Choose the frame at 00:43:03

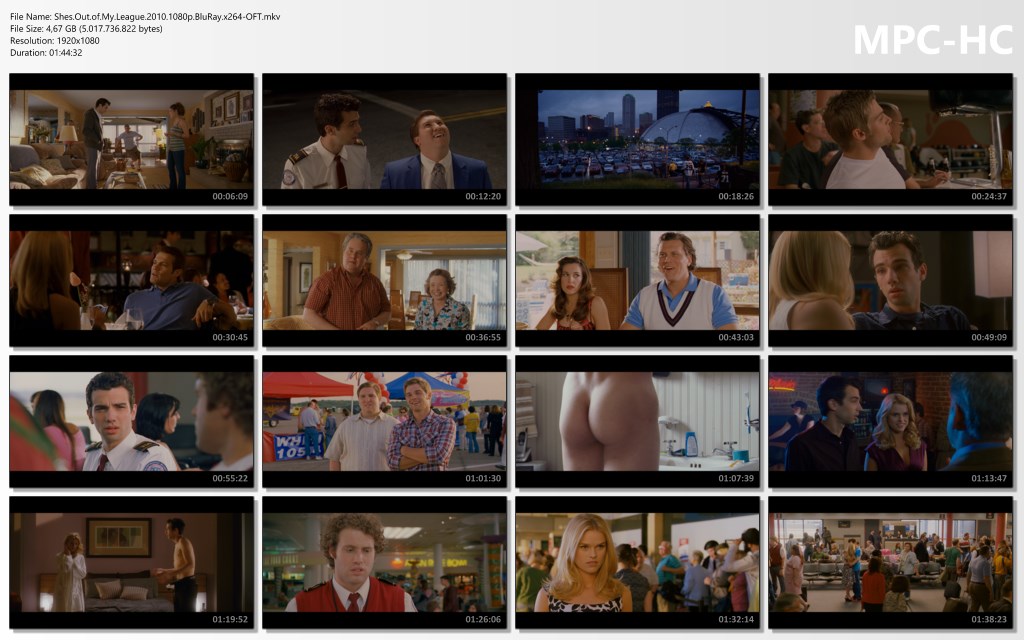pyautogui.click(x=637, y=280)
